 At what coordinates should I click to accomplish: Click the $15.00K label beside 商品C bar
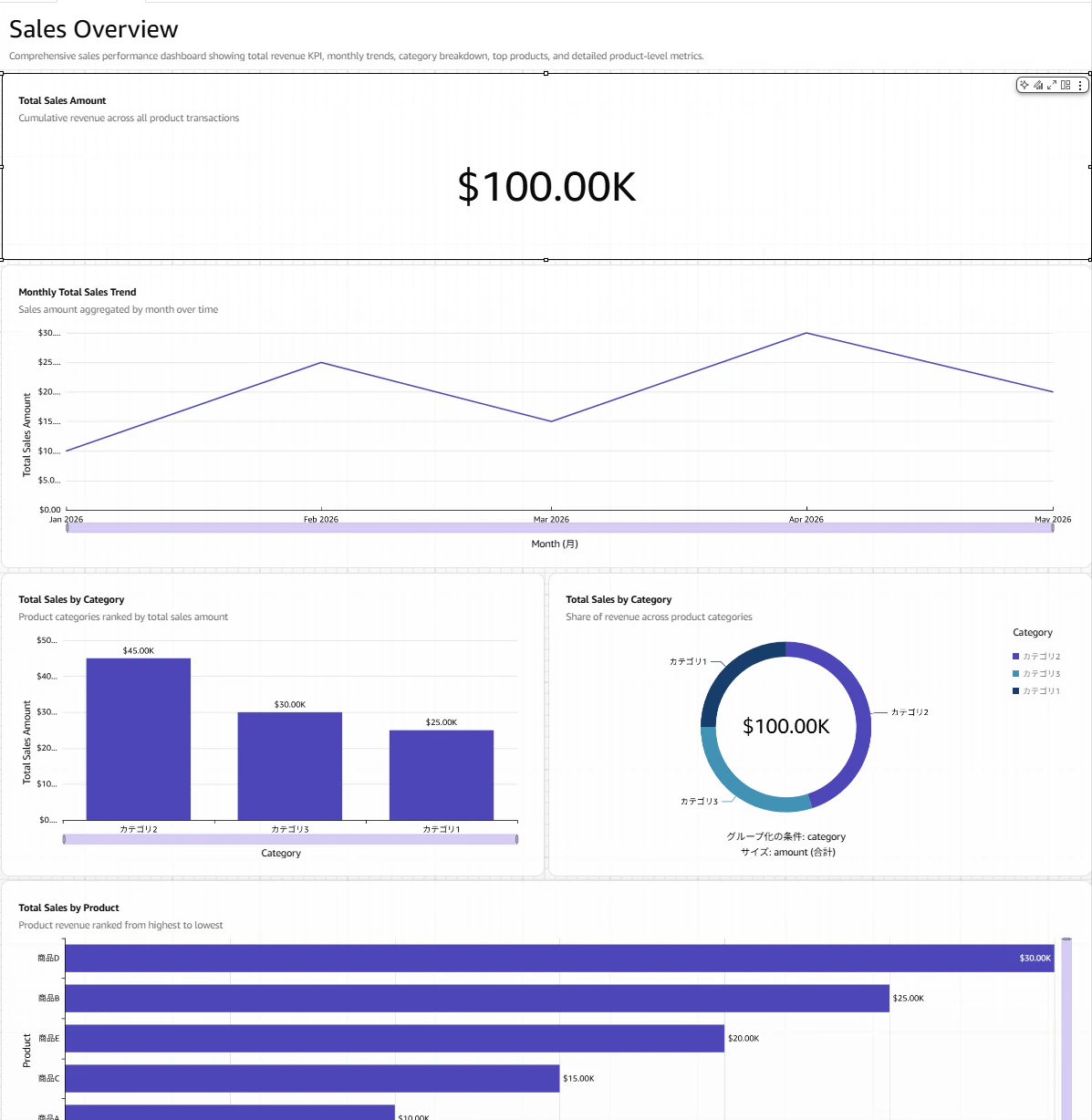point(578,1078)
